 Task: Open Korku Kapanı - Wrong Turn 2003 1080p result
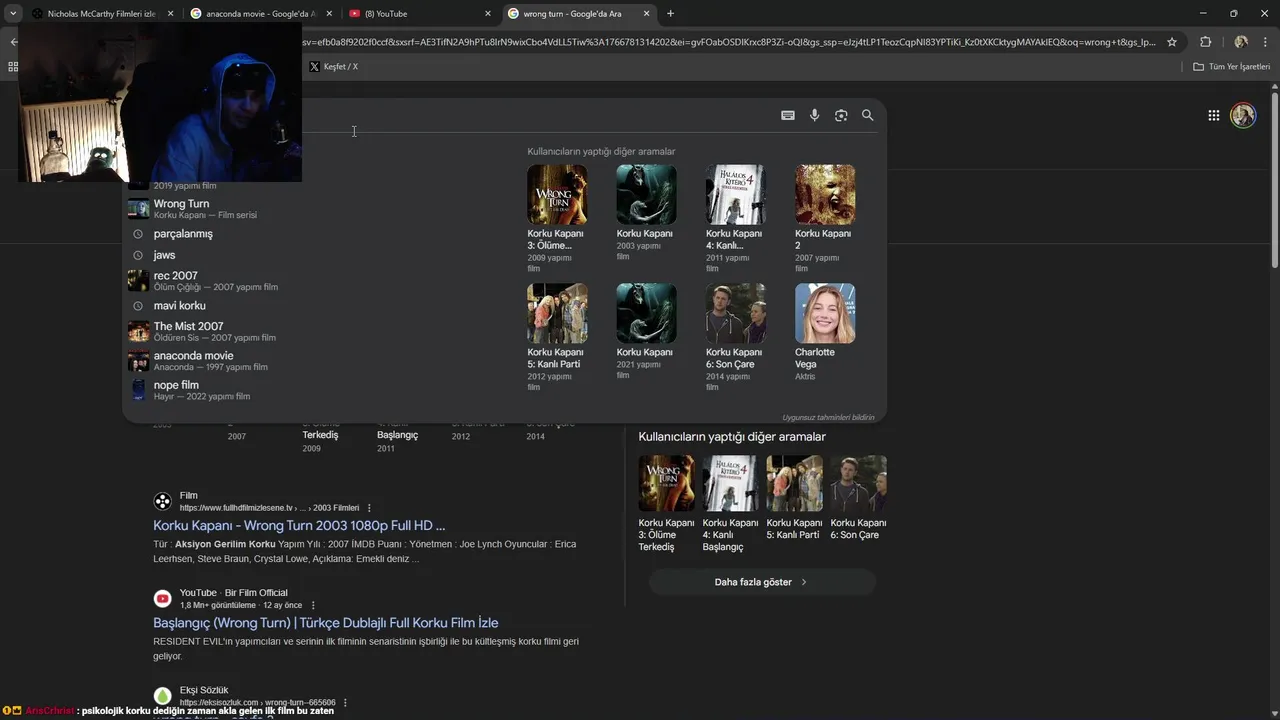click(299, 525)
